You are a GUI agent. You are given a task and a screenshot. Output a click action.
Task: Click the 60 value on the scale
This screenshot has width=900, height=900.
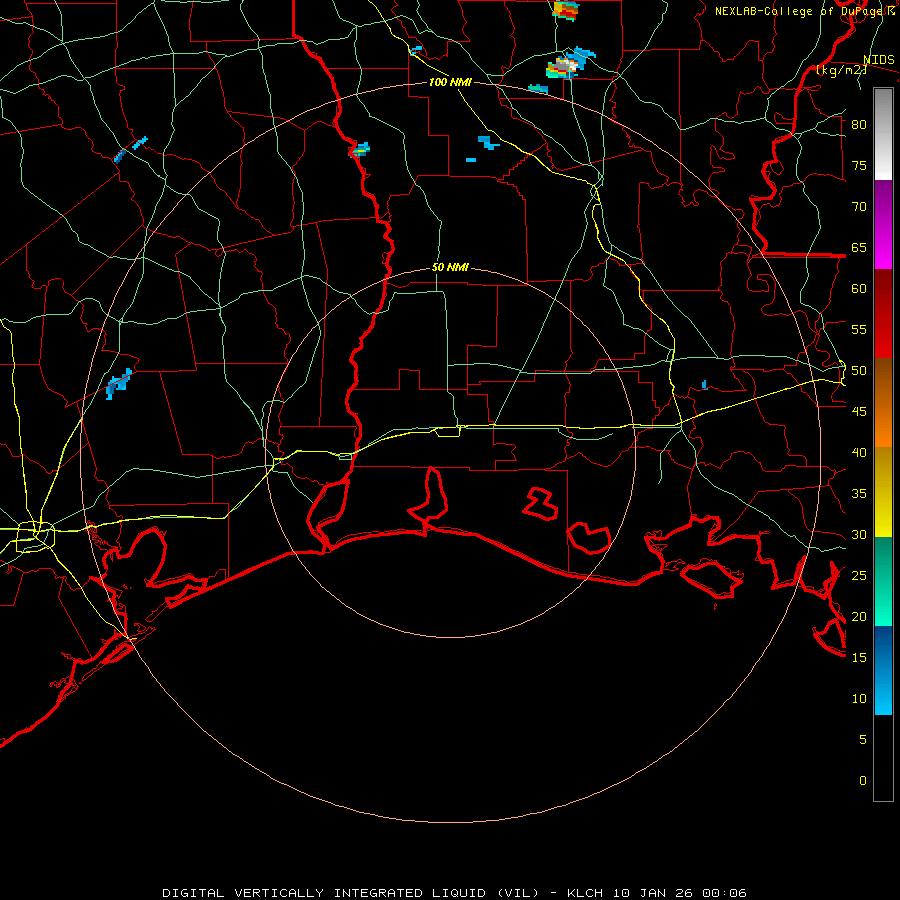[x=859, y=289]
